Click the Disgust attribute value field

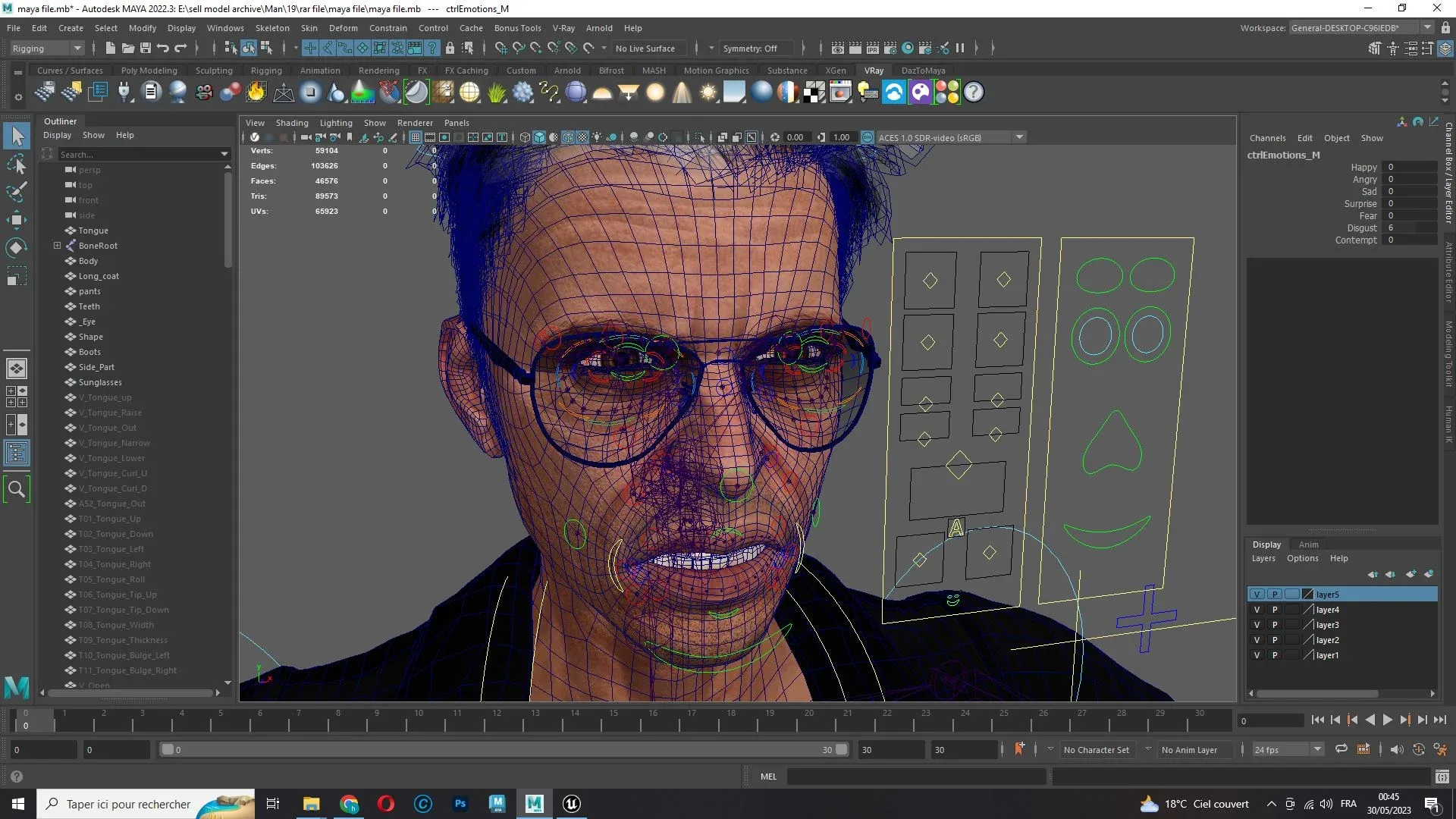(x=1409, y=227)
